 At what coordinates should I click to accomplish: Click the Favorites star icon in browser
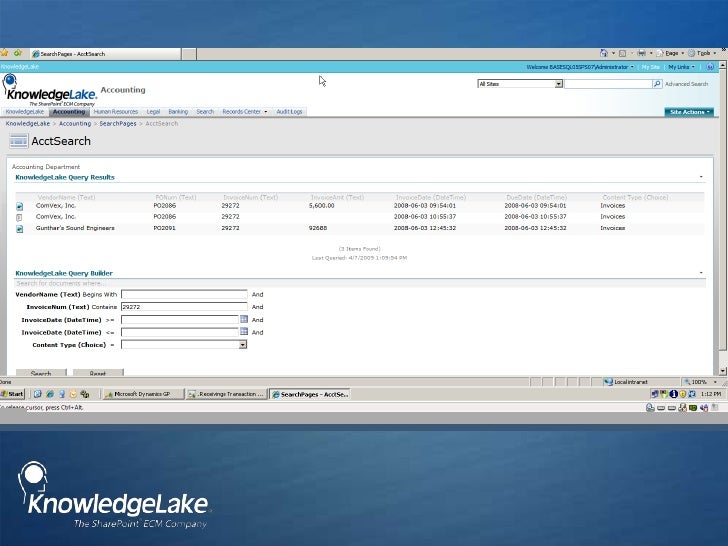click(x=5, y=53)
